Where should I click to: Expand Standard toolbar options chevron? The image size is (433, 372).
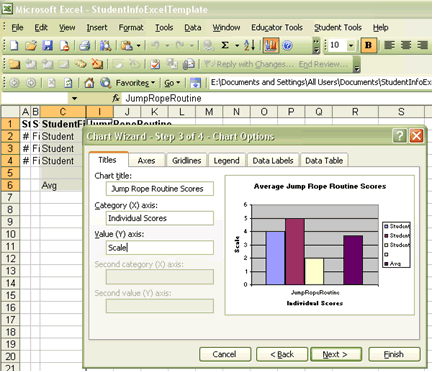(x=316, y=46)
